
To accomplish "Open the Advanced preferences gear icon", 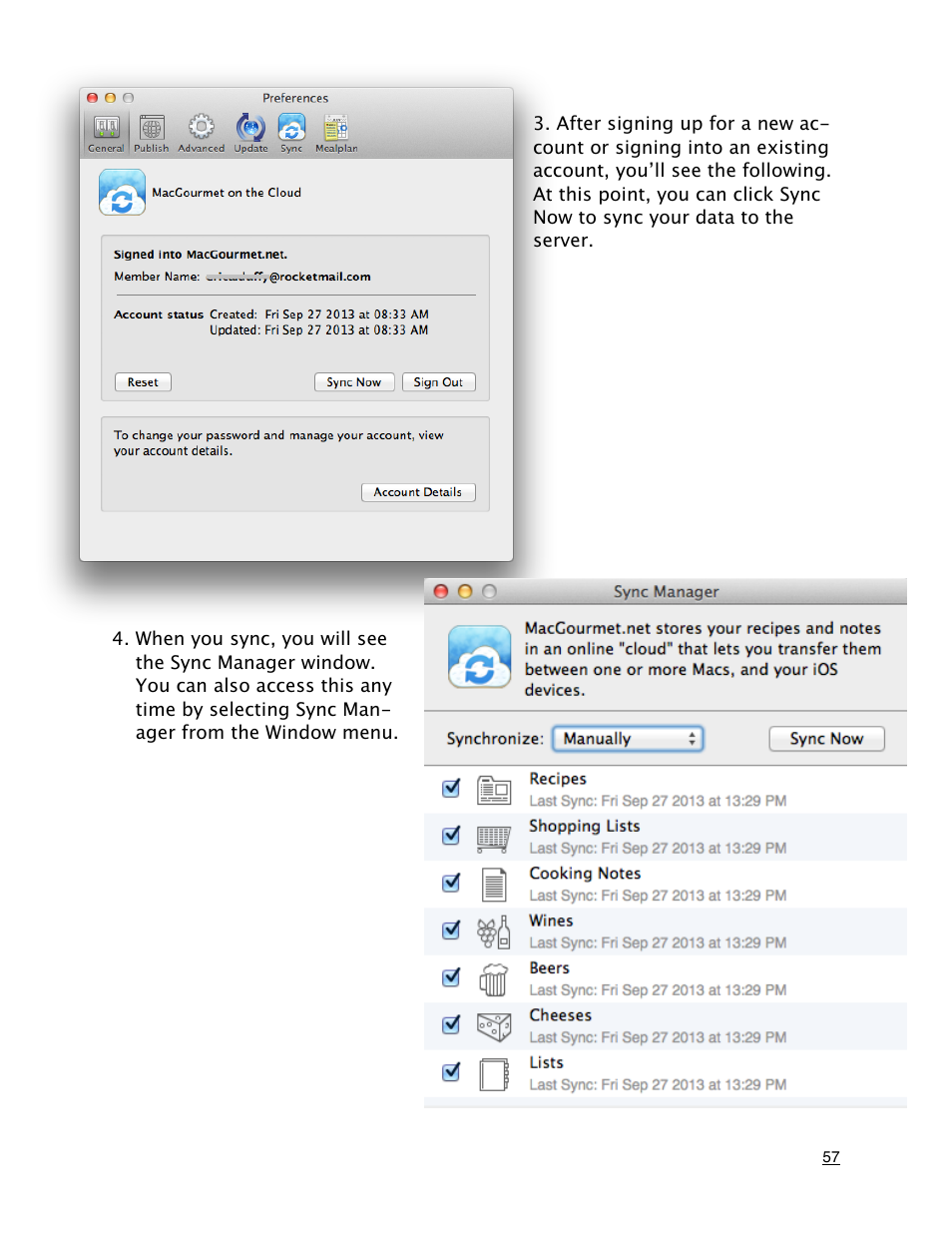I will (202, 127).
